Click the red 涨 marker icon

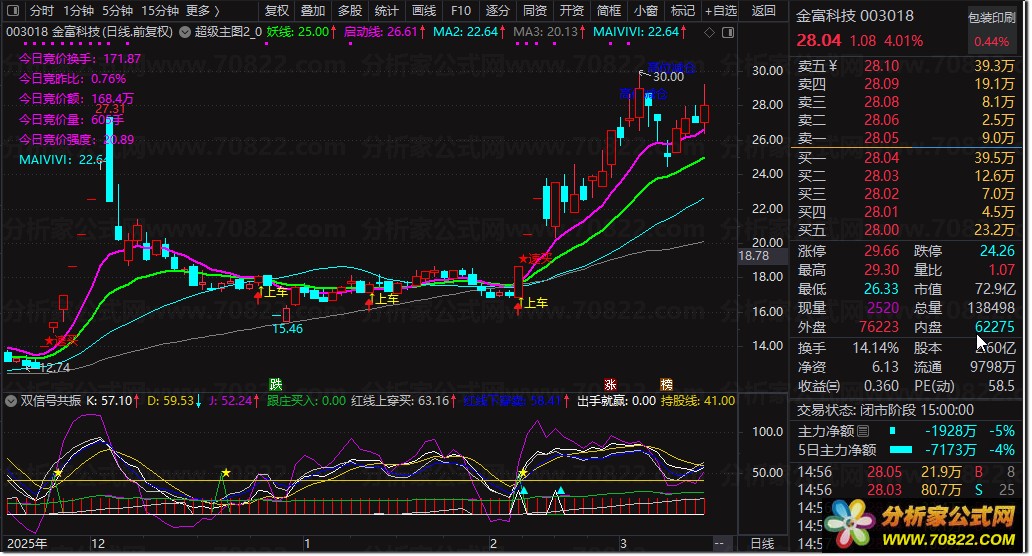point(610,384)
